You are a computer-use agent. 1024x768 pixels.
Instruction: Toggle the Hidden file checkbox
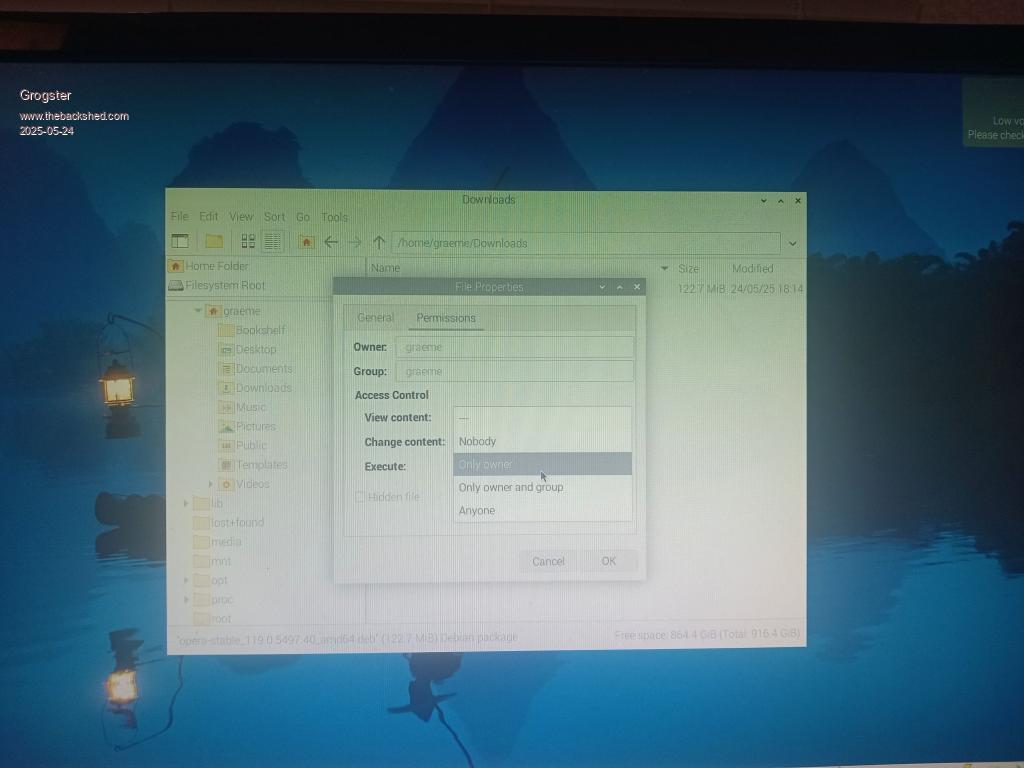click(x=360, y=497)
